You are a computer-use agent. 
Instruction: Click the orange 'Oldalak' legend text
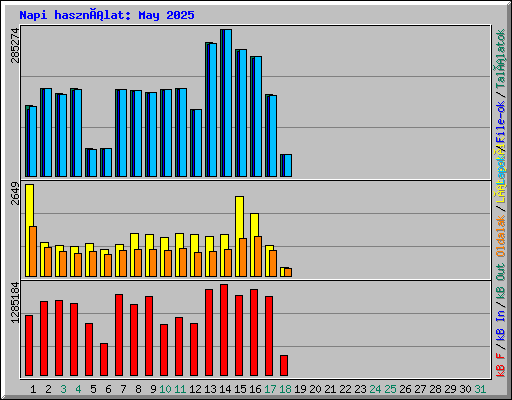(500, 236)
